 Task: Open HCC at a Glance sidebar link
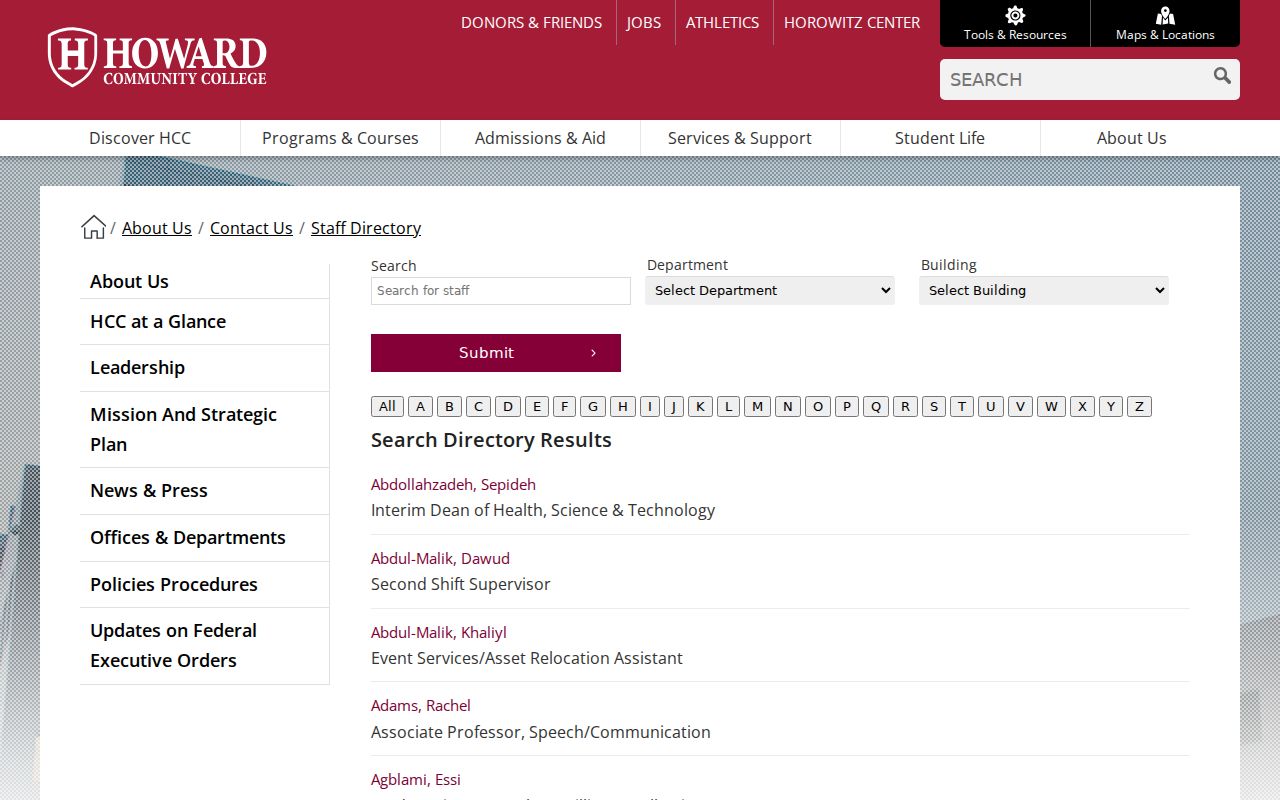pos(158,321)
